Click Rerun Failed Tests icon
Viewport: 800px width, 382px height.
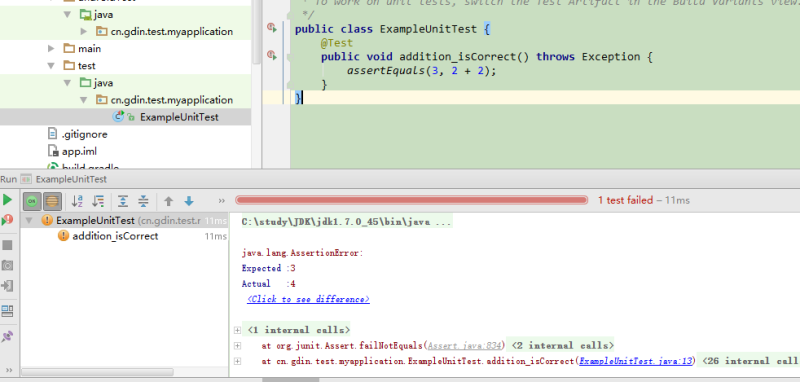coord(7,220)
